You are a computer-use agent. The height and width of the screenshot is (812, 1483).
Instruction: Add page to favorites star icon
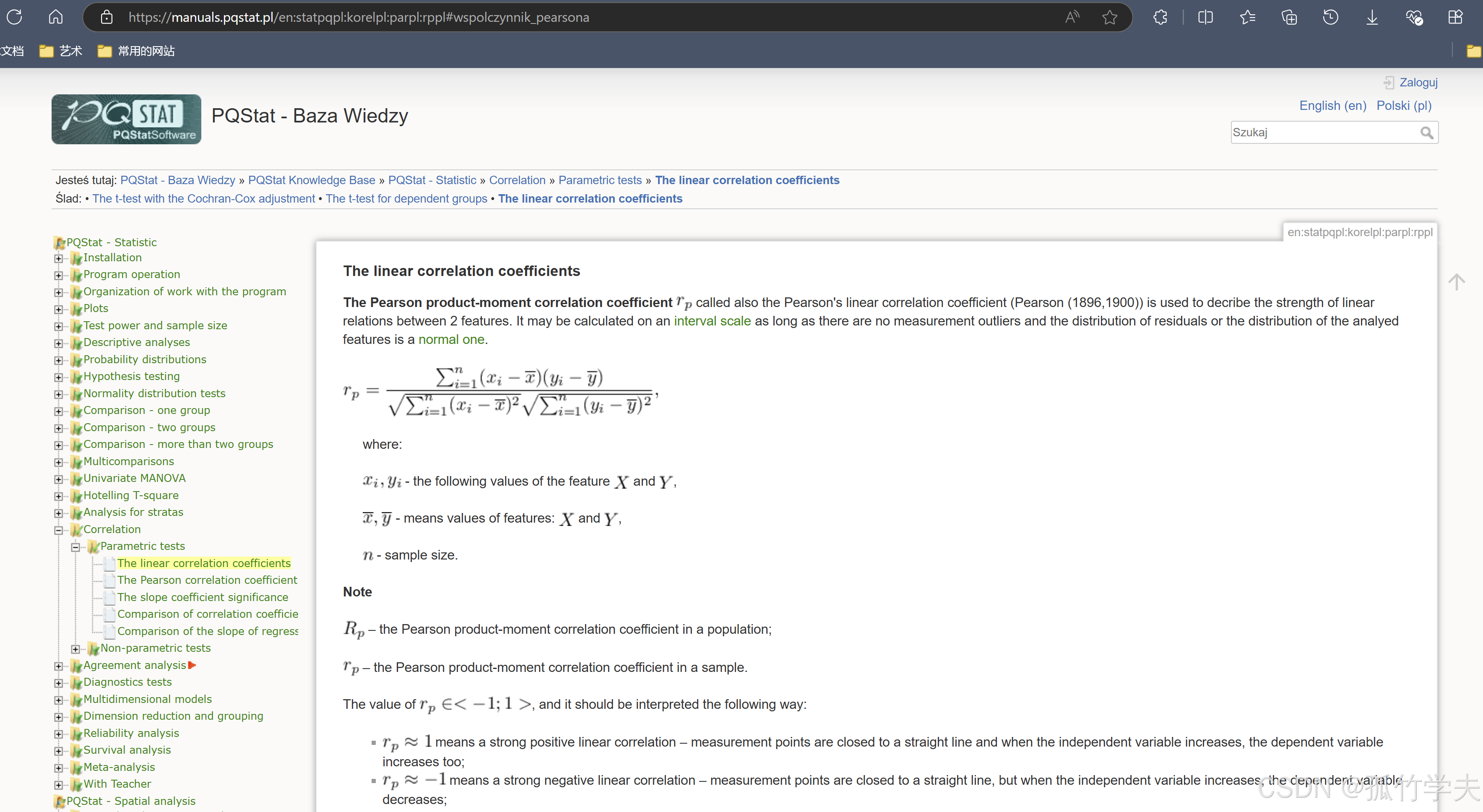1109,17
